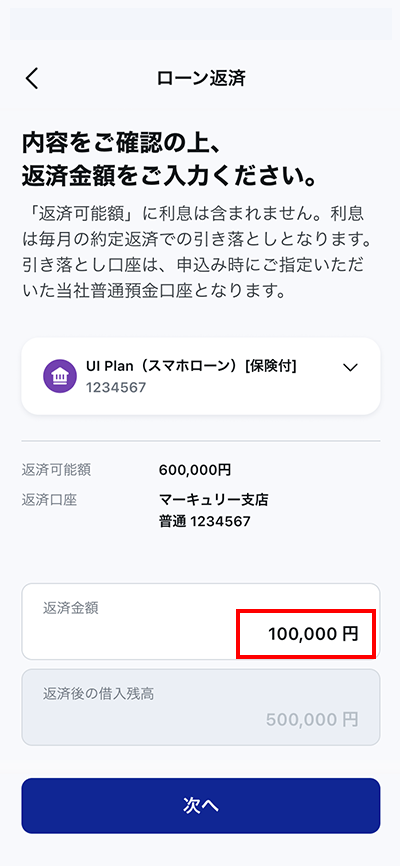Focus the 返済金額 input field
This screenshot has width=400, height=866.
[x=201, y=621]
